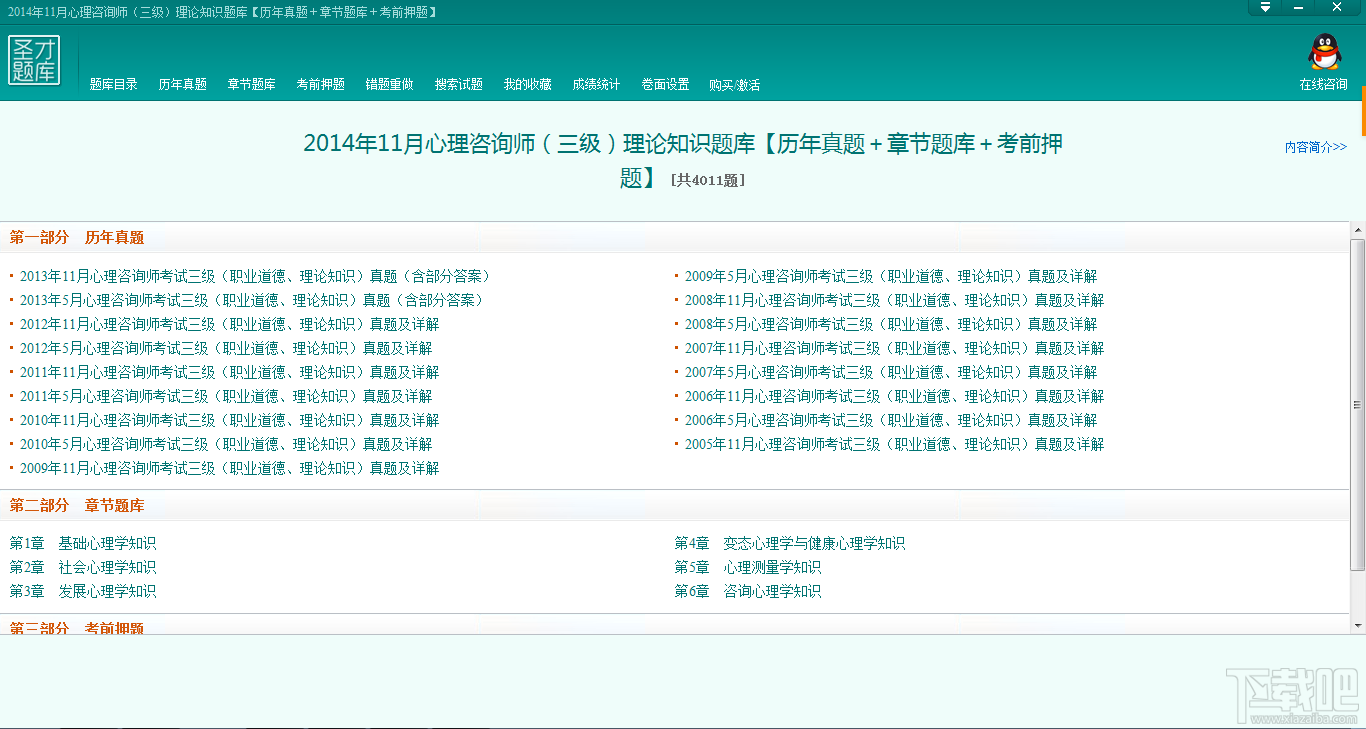Open 2006年11月 真题及详解 link
The height and width of the screenshot is (729, 1366).
pos(895,396)
